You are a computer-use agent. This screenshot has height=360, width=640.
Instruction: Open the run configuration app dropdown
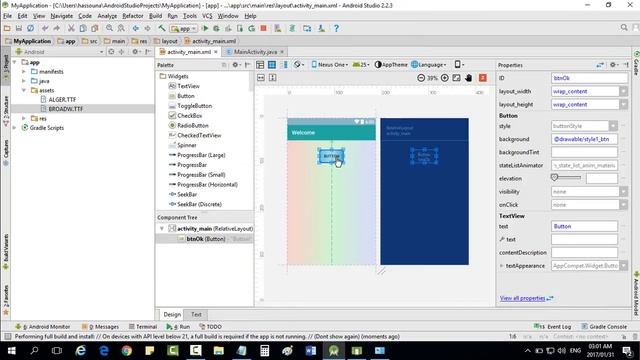184,29
